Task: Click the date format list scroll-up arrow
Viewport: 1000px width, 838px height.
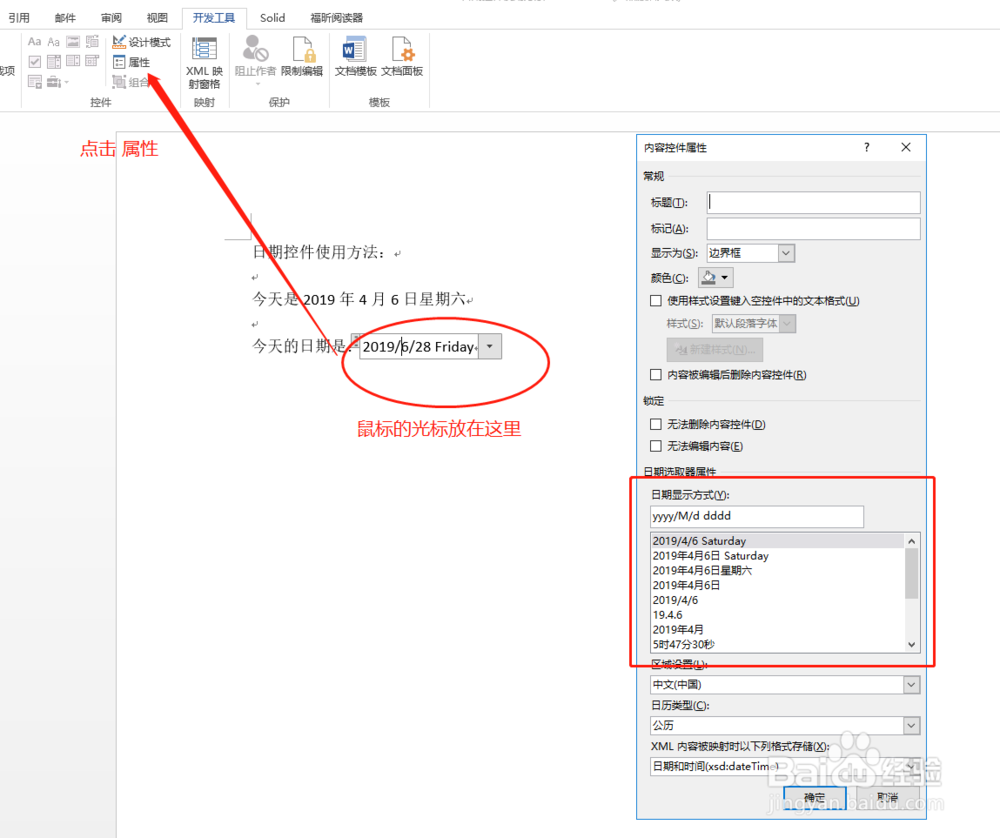Action: (911, 541)
